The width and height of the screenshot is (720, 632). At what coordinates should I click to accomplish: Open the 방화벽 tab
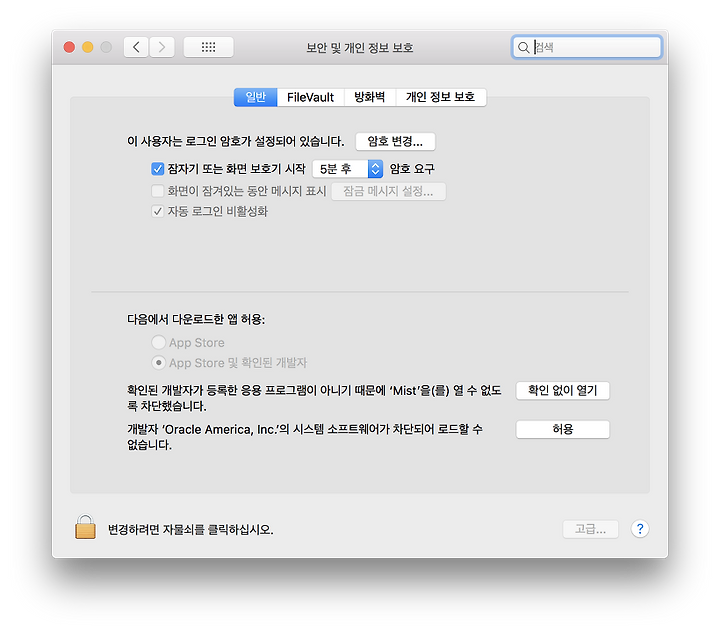370,97
